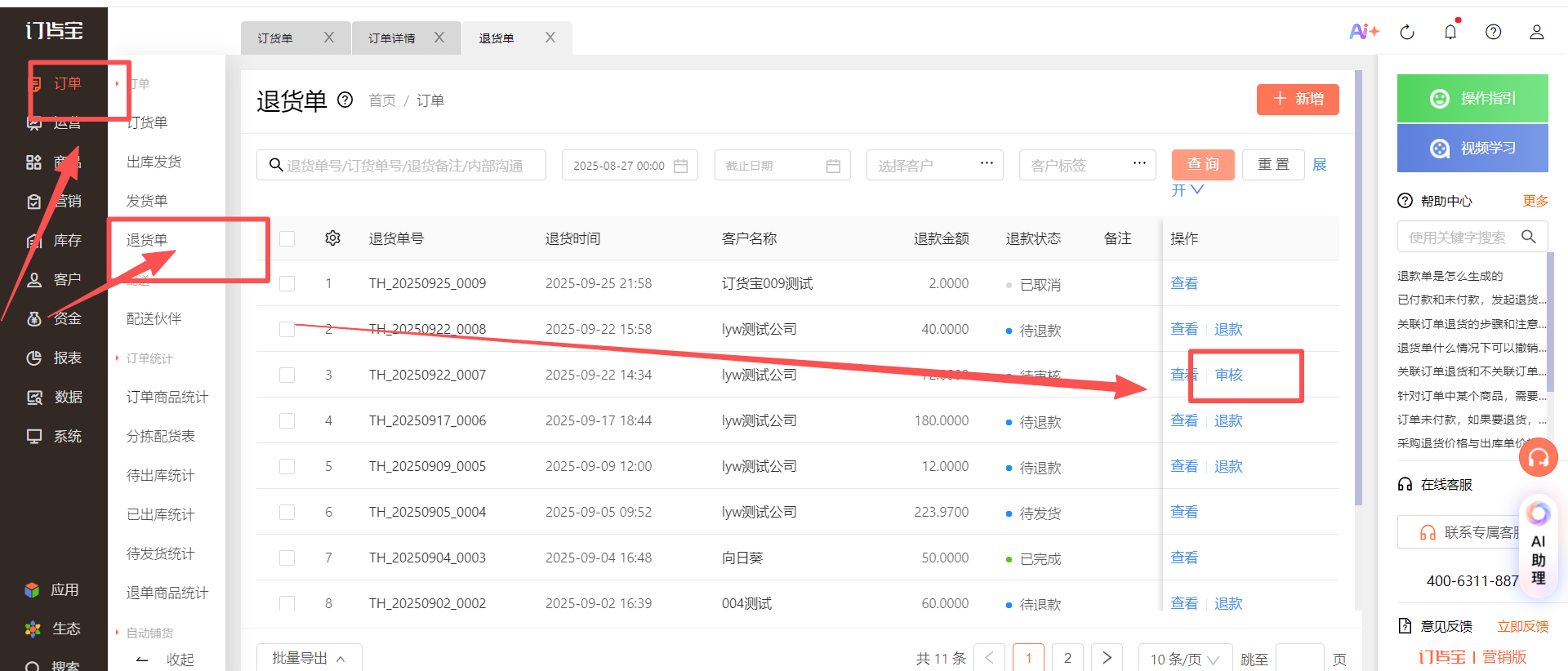Click the refresh icon in top bar

pyautogui.click(x=1407, y=32)
